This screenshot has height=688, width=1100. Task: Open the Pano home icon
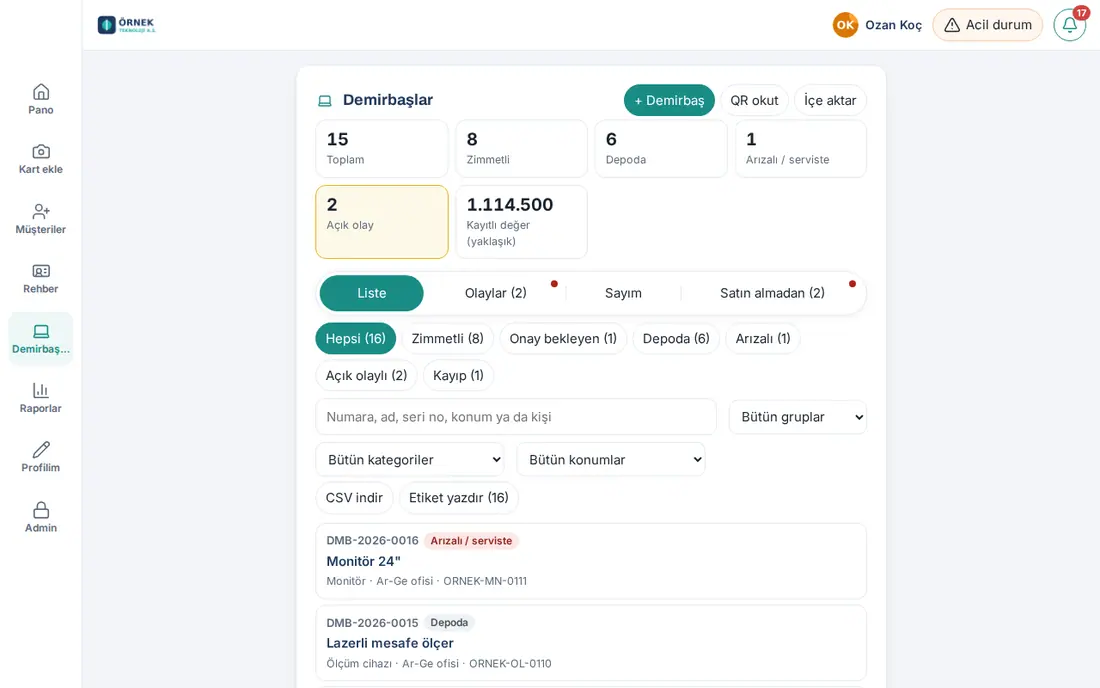tap(41, 92)
